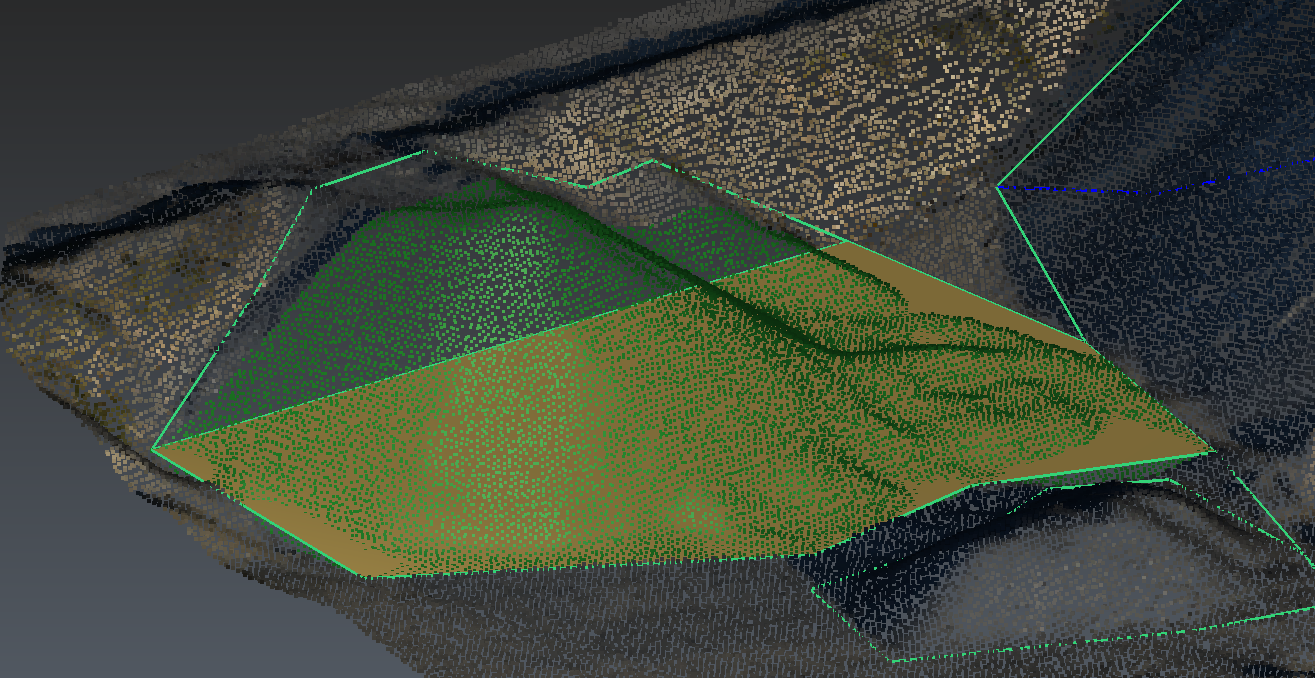Viewport: 1315px width, 678px height.
Task: Select the bottom vertex of the tan base plane
Action: point(367,576)
